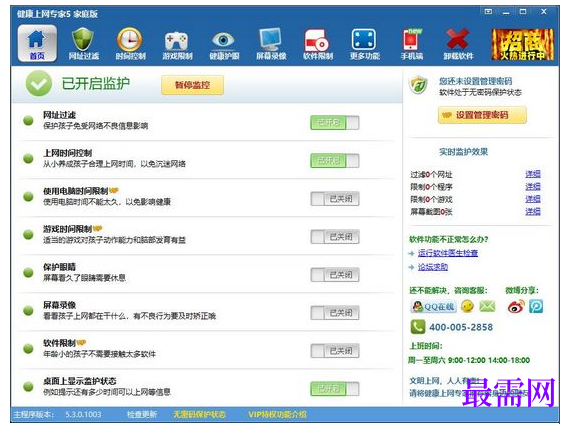
Task: Click the green phone icon
Action: point(418,327)
